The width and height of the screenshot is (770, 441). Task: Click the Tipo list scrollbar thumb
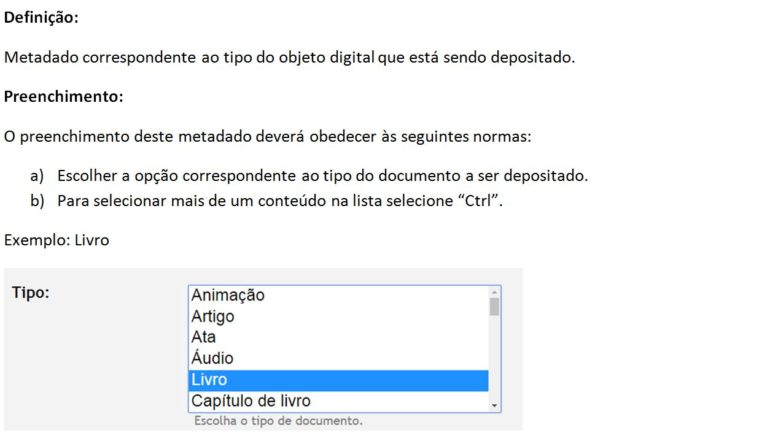(x=495, y=307)
